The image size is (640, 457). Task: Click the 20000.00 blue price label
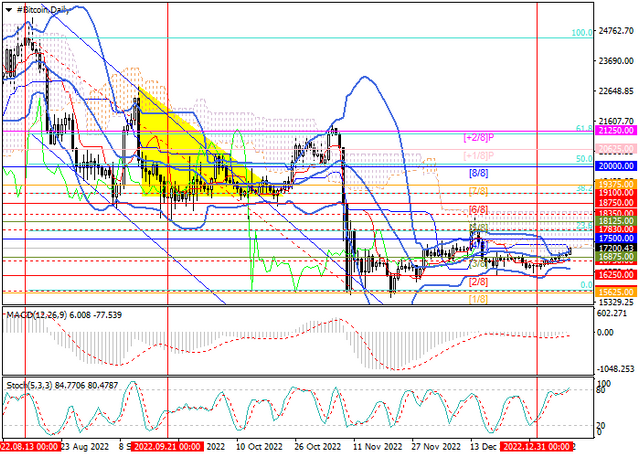[x=616, y=166]
